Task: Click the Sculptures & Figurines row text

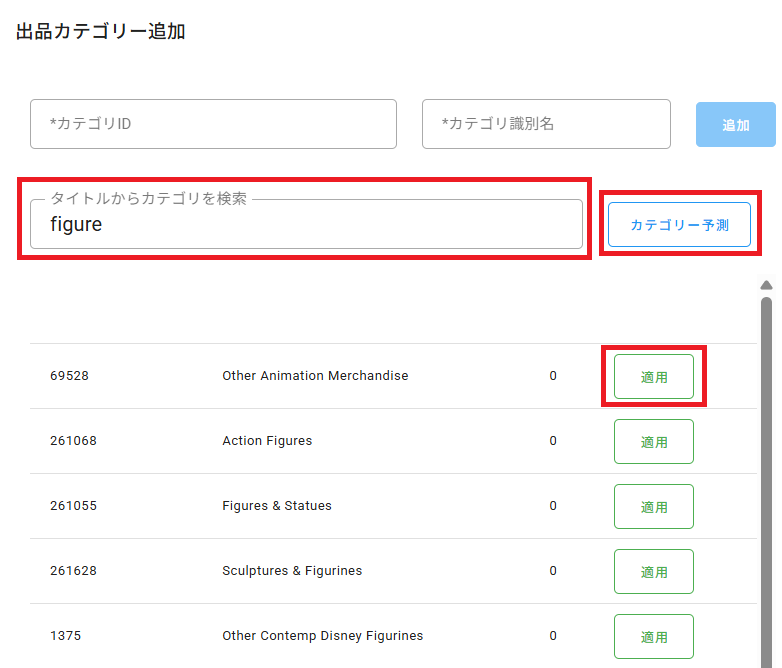Action: (x=292, y=570)
